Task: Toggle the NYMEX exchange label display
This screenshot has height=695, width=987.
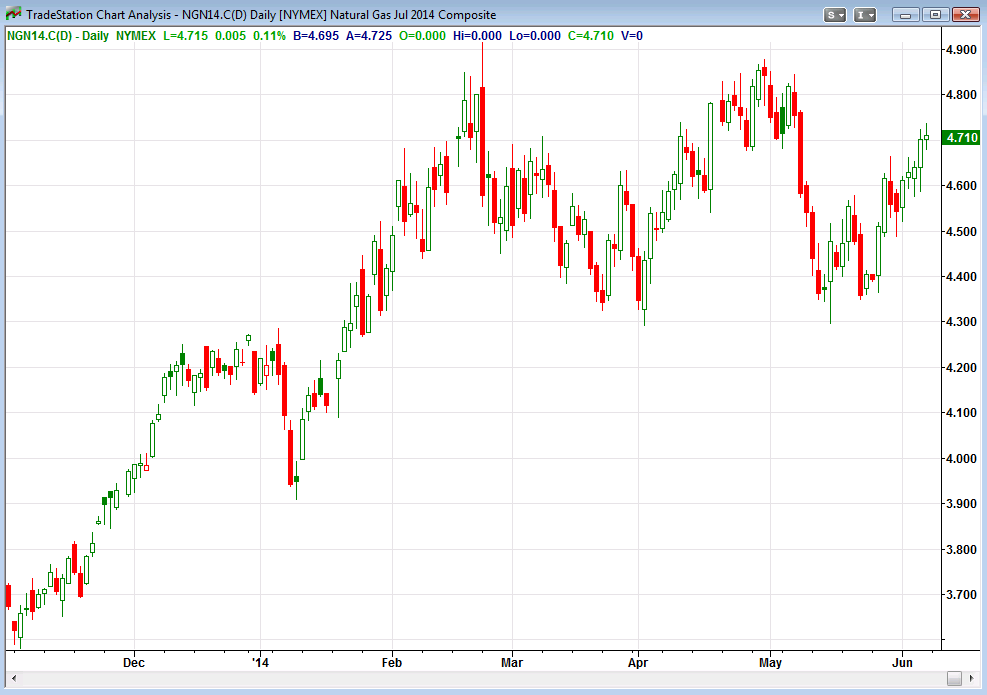Action: pos(134,34)
